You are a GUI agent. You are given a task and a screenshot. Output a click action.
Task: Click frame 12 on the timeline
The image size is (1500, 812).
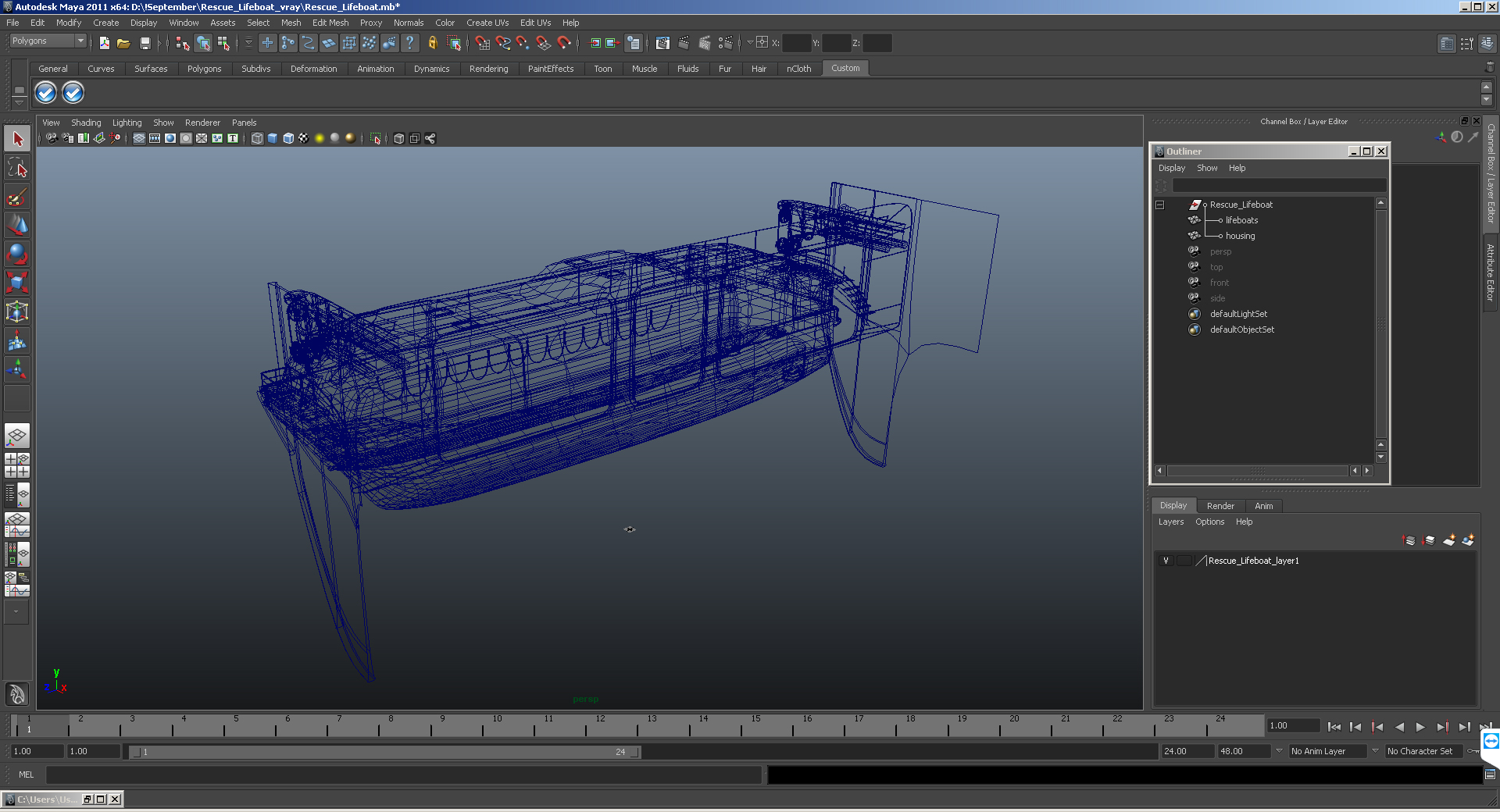coord(600,726)
